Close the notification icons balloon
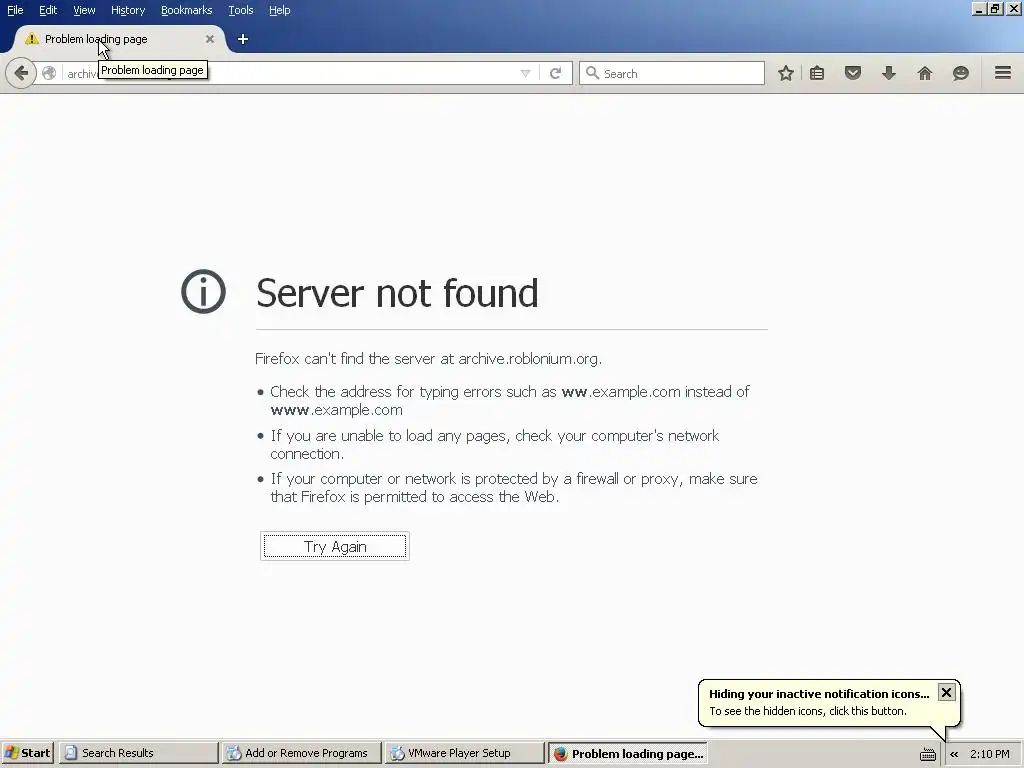This screenshot has width=1024, height=768. coord(946,692)
